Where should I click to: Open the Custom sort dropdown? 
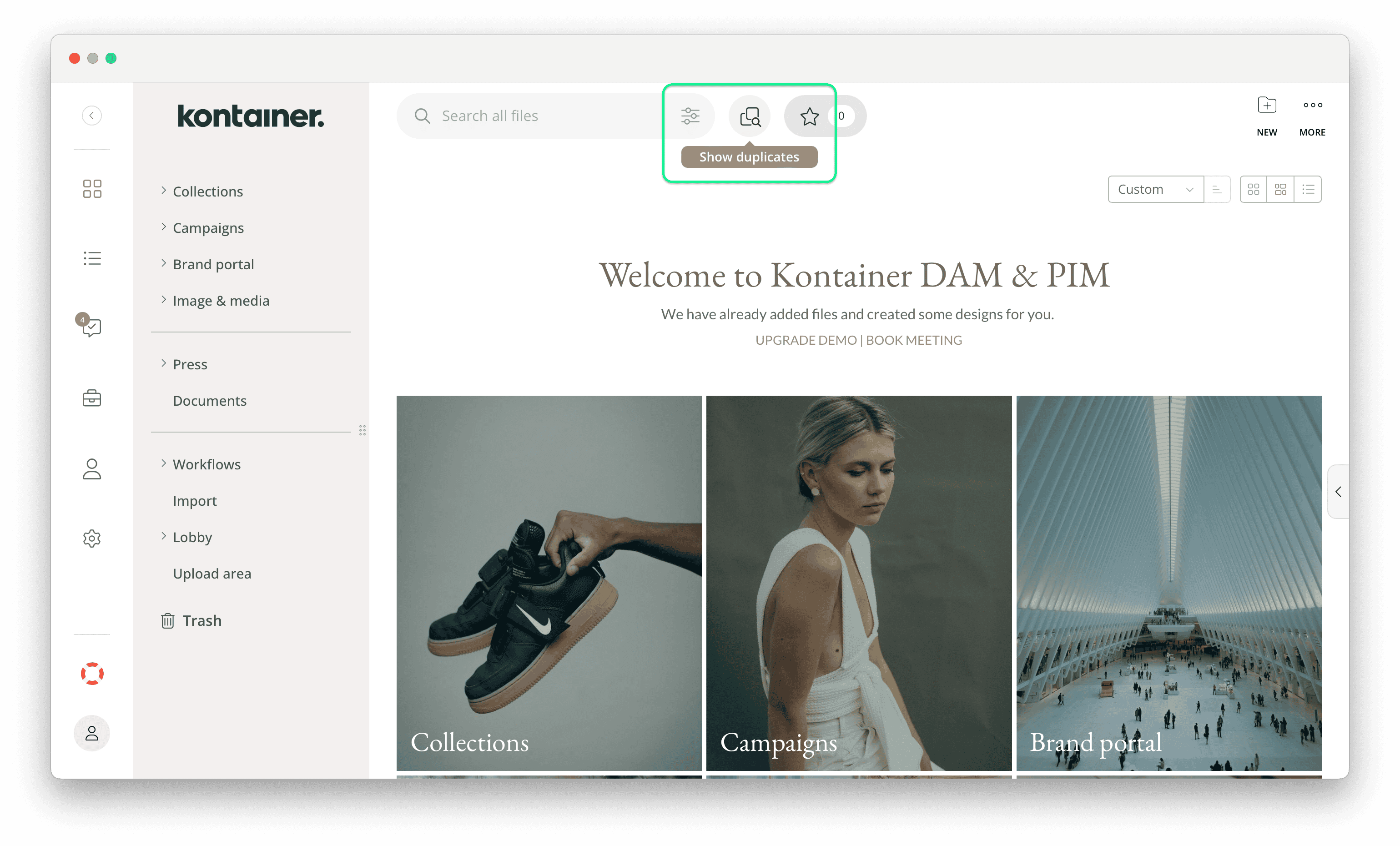click(1154, 189)
